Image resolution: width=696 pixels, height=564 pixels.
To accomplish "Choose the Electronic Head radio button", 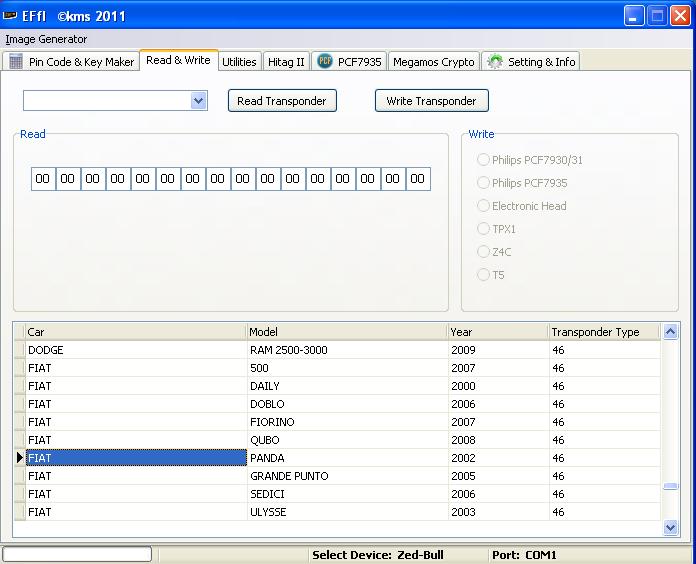I will pyautogui.click(x=484, y=206).
